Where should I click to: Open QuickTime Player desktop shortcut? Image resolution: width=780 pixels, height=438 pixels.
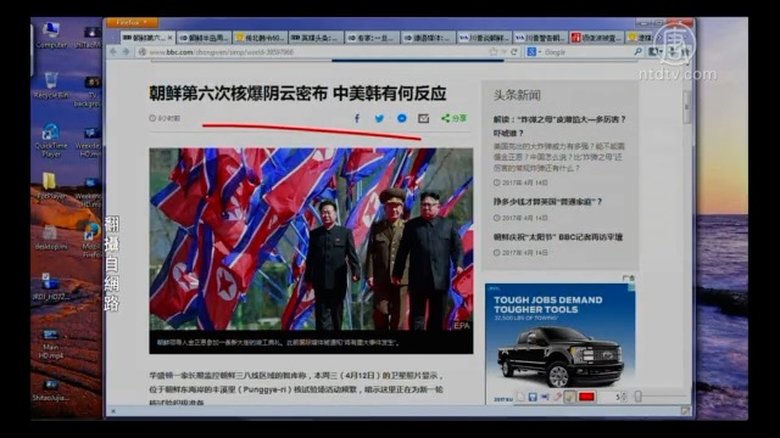pyautogui.click(x=50, y=138)
